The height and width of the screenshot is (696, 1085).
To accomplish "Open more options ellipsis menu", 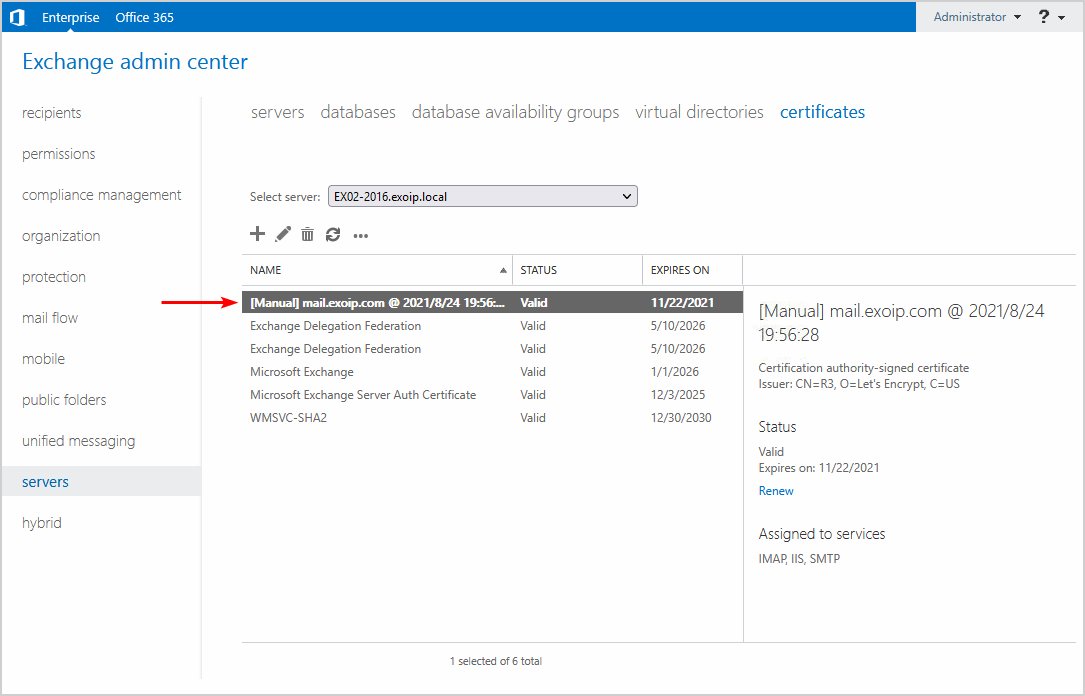I will (361, 236).
